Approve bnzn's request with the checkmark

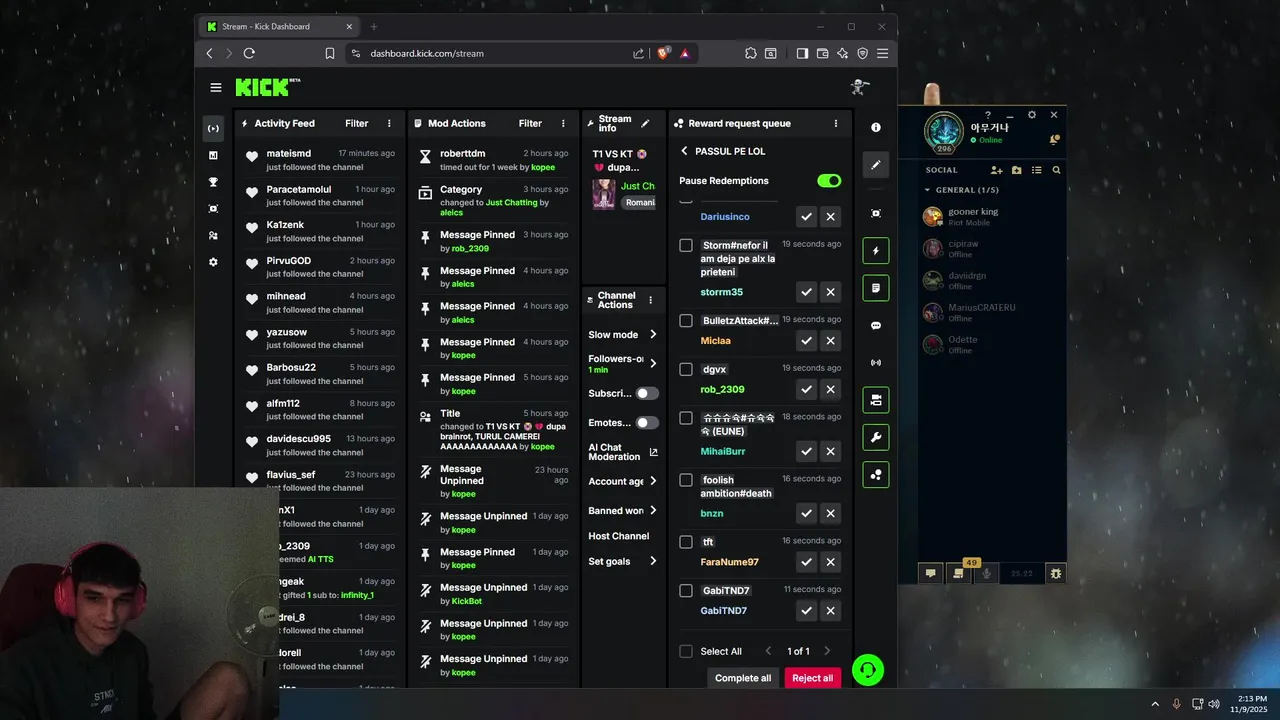pos(806,513)
